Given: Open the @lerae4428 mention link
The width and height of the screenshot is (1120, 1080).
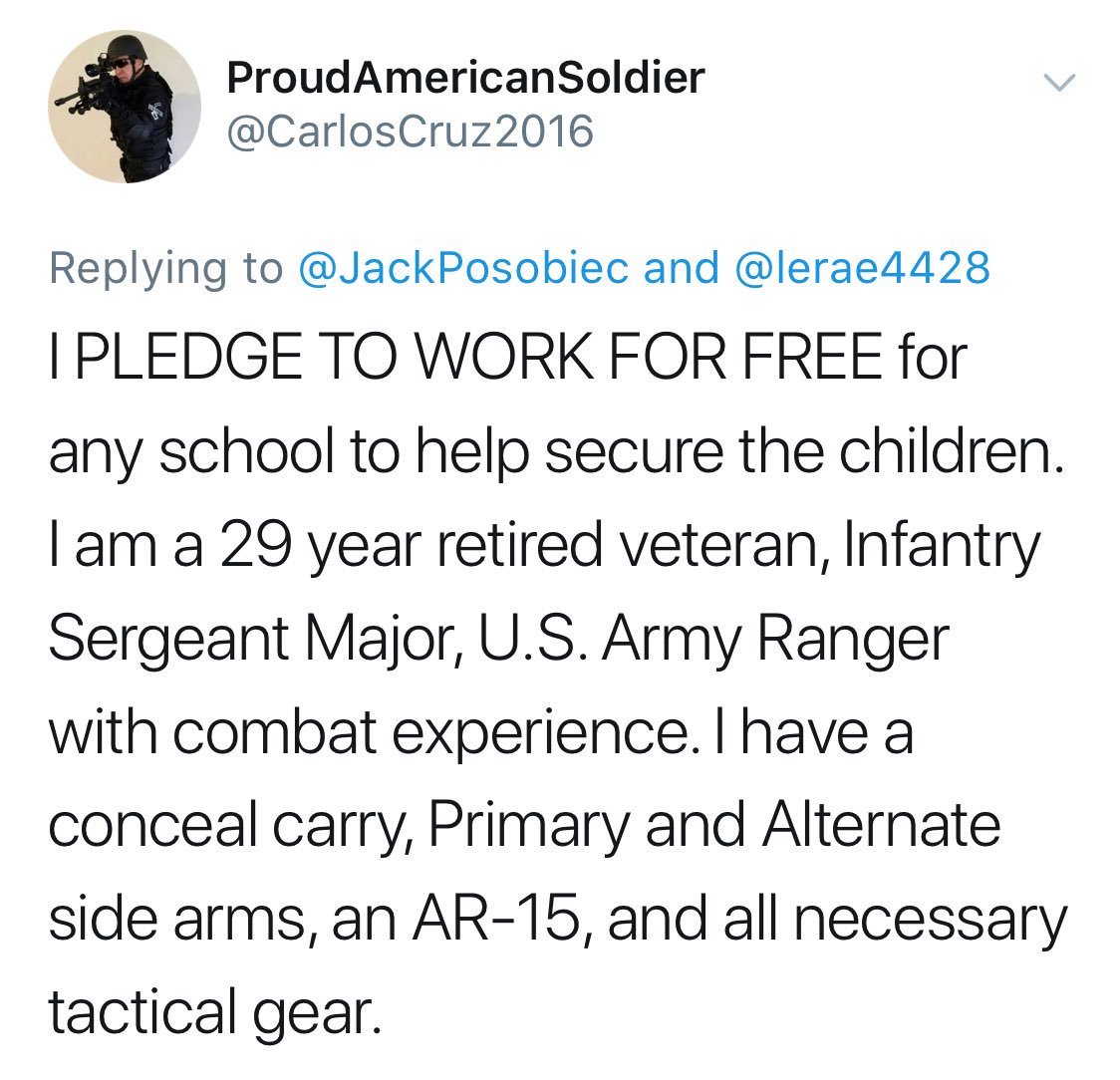Looking at the screenshot, I should coord(862,268).
